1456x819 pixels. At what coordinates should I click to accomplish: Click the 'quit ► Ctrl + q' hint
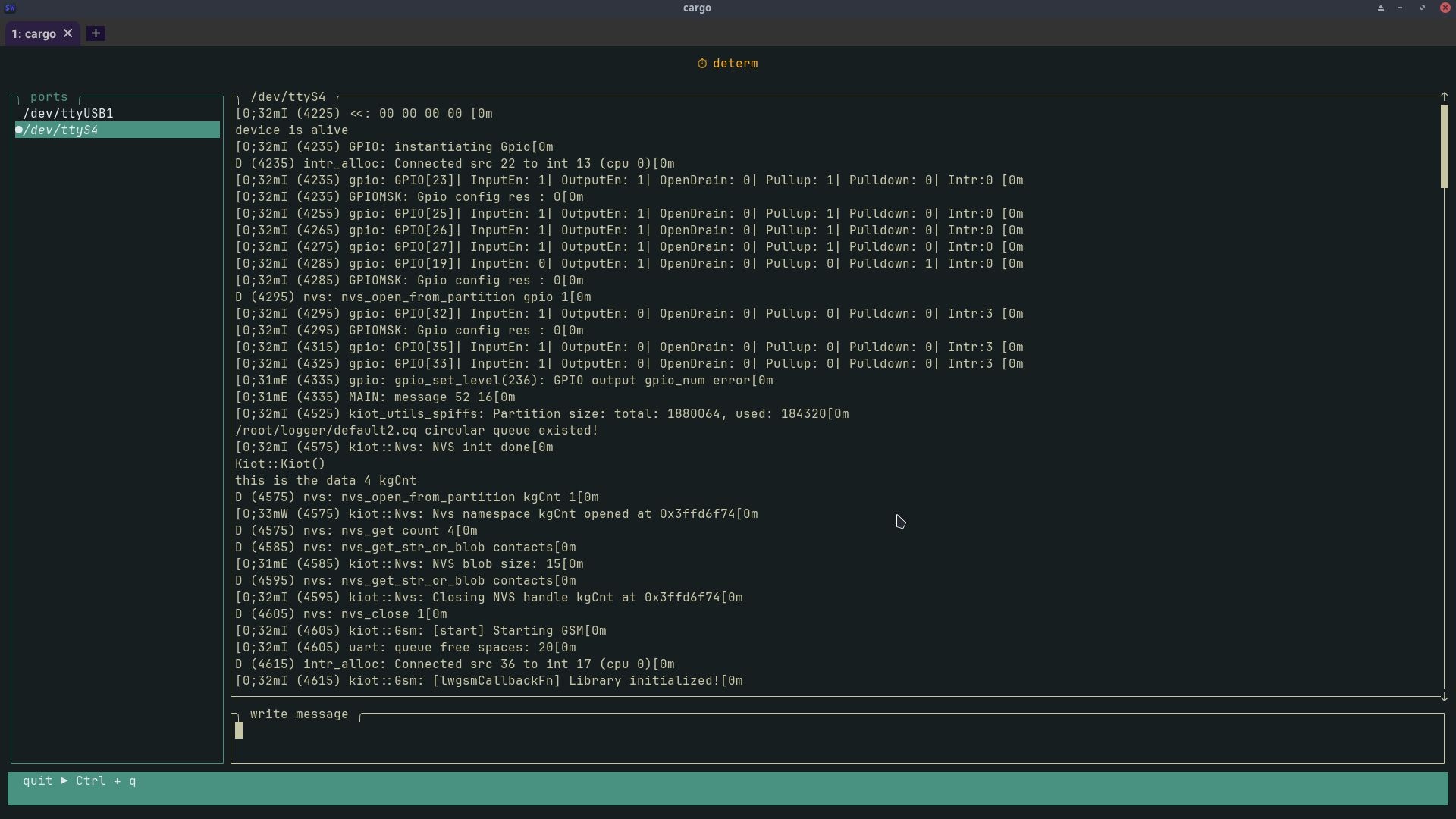(x=80, y=781)
